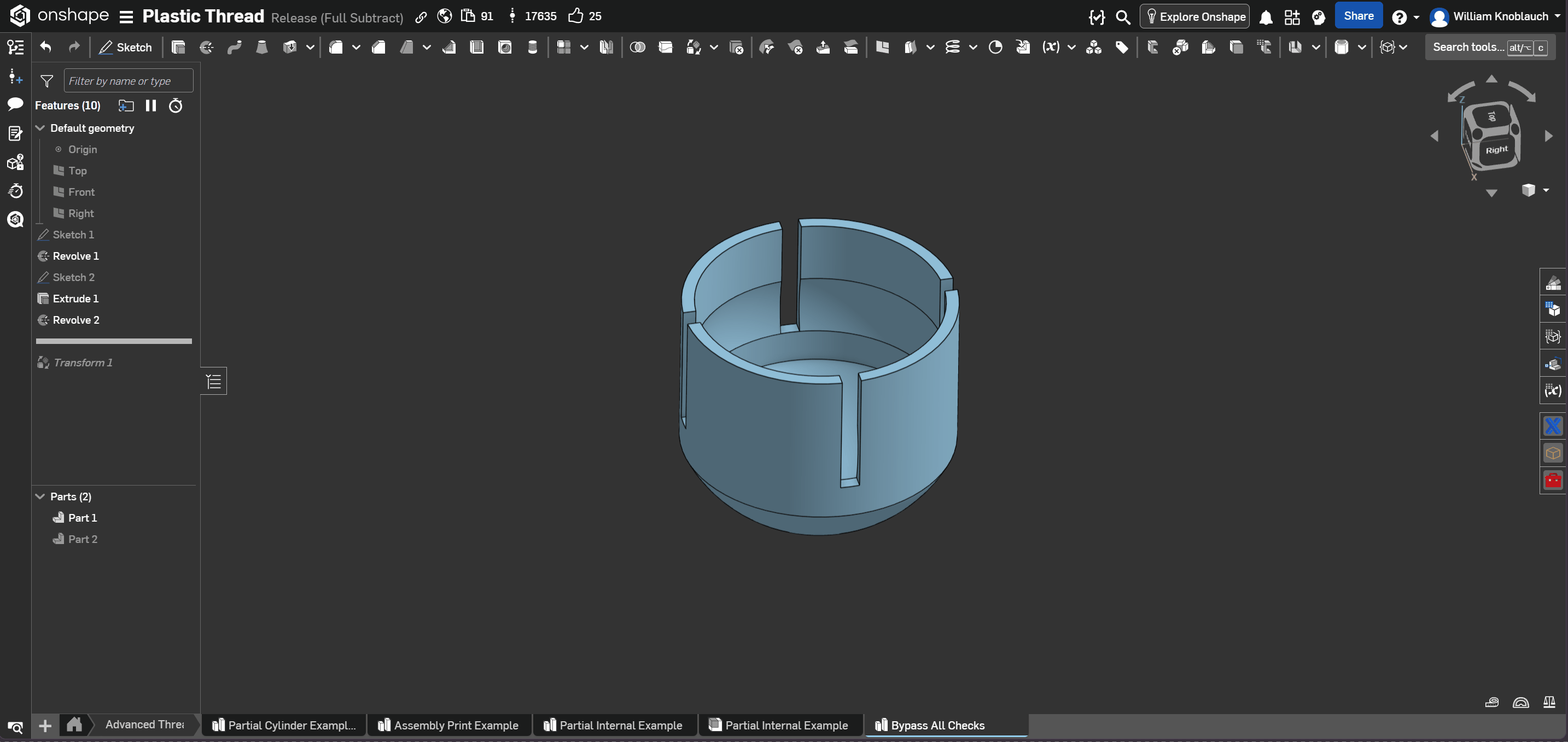Switch to Assembly Print Example tab
Viewport: 1568px width, 742px height.
(x=449, y=725)
